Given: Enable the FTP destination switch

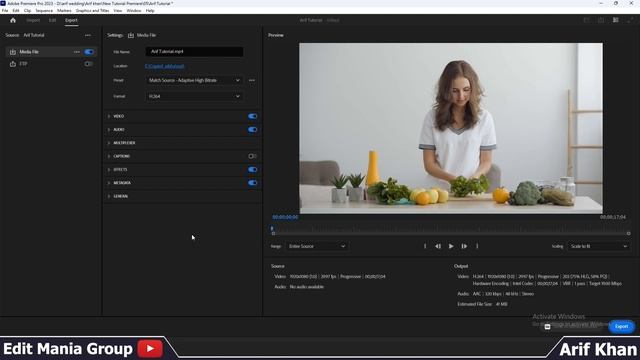Looking at the screenshot, I should point(89,64).
